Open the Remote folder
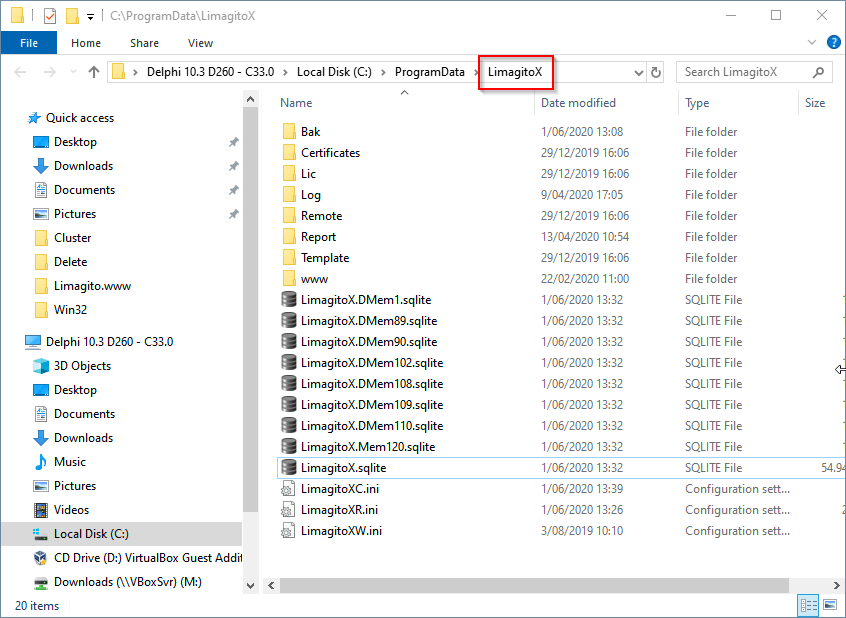The image size is (846, 618). 322,215
